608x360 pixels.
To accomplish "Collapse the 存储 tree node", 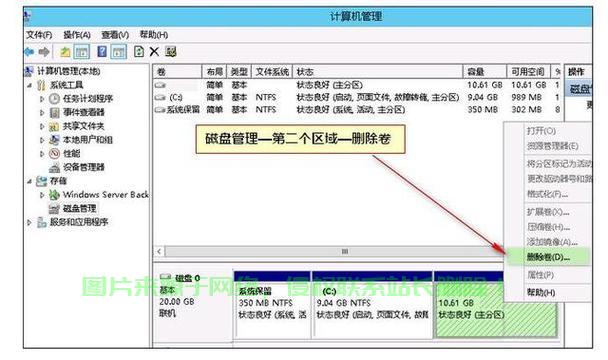I will [29, 181].
